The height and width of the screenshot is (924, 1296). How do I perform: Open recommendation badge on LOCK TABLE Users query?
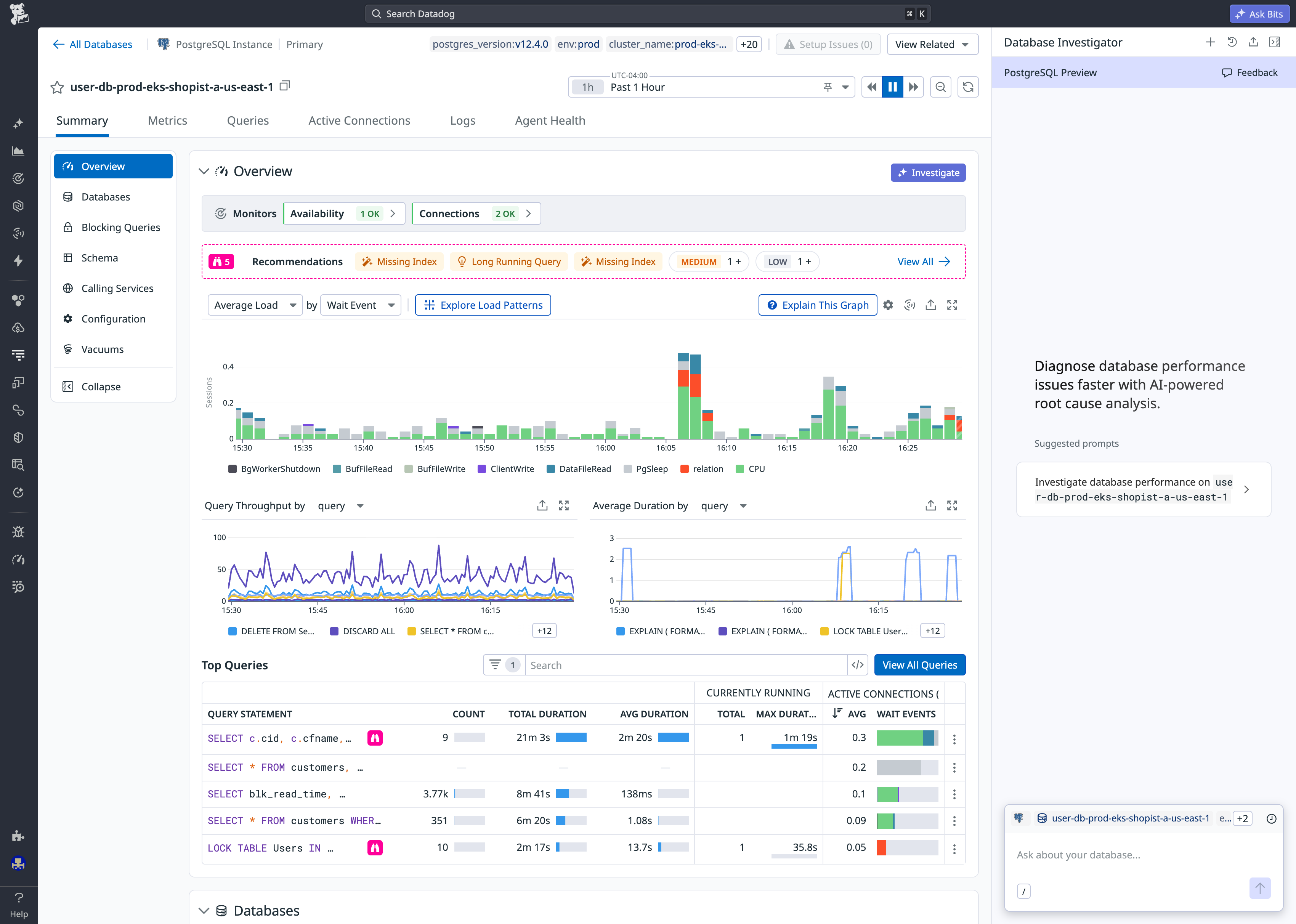click(375, 848)
